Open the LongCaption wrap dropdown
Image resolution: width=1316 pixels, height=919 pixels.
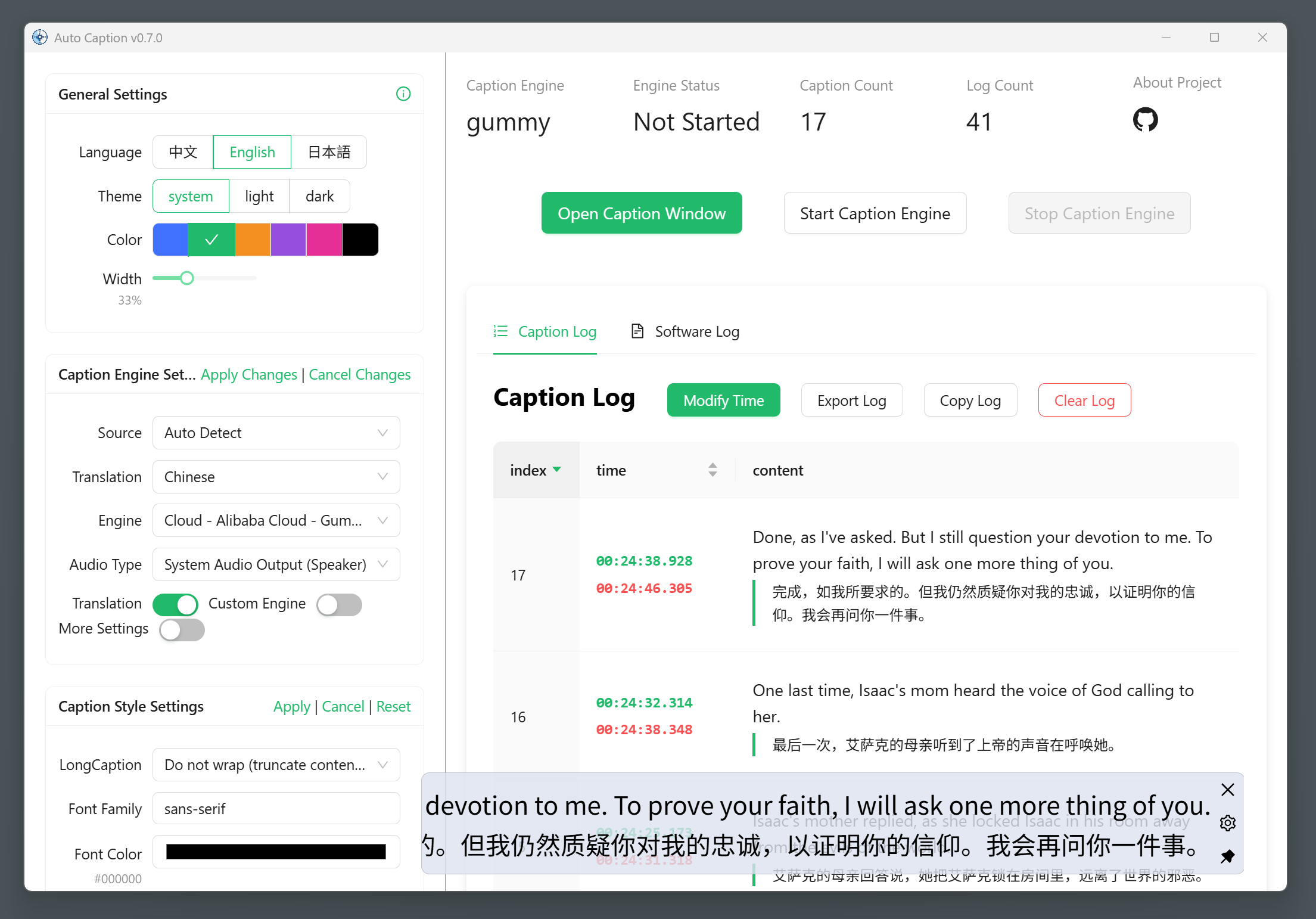(276, 765)
